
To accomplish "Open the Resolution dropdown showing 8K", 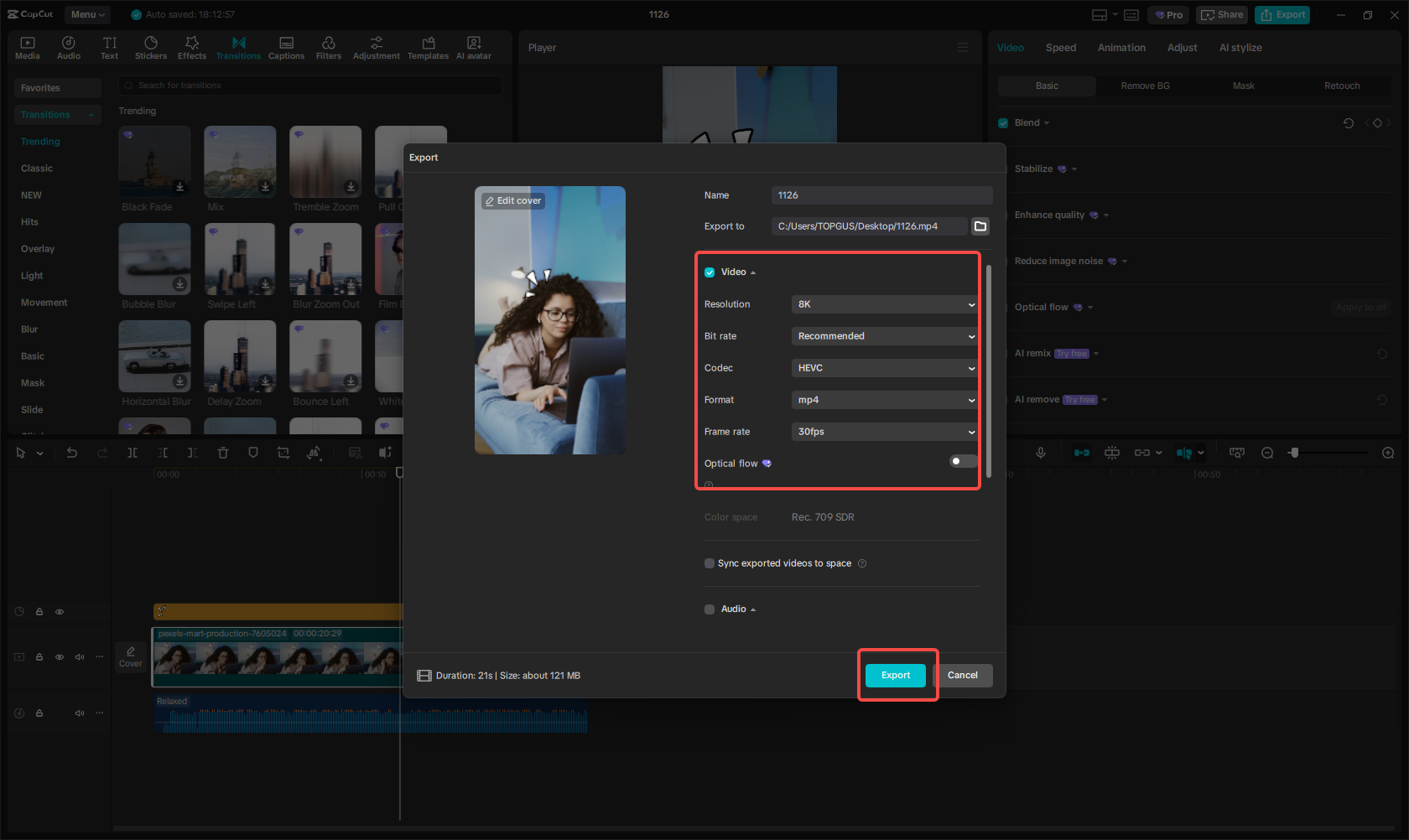I will [x=884, y=304].
